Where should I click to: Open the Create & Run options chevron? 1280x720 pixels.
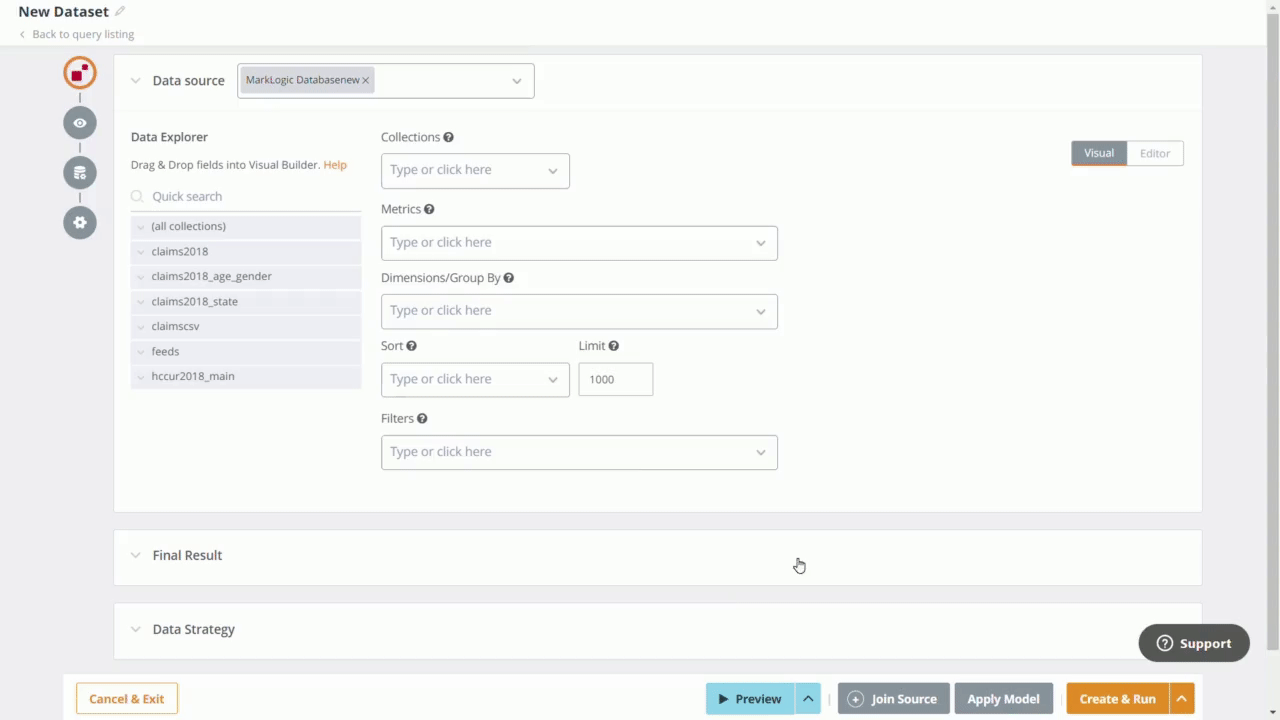pyautogui.click(x=1181, y=698)
